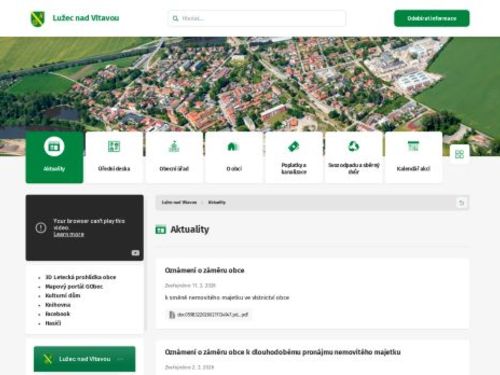Click the Úřední deska board icon

[x=114, y=146]
